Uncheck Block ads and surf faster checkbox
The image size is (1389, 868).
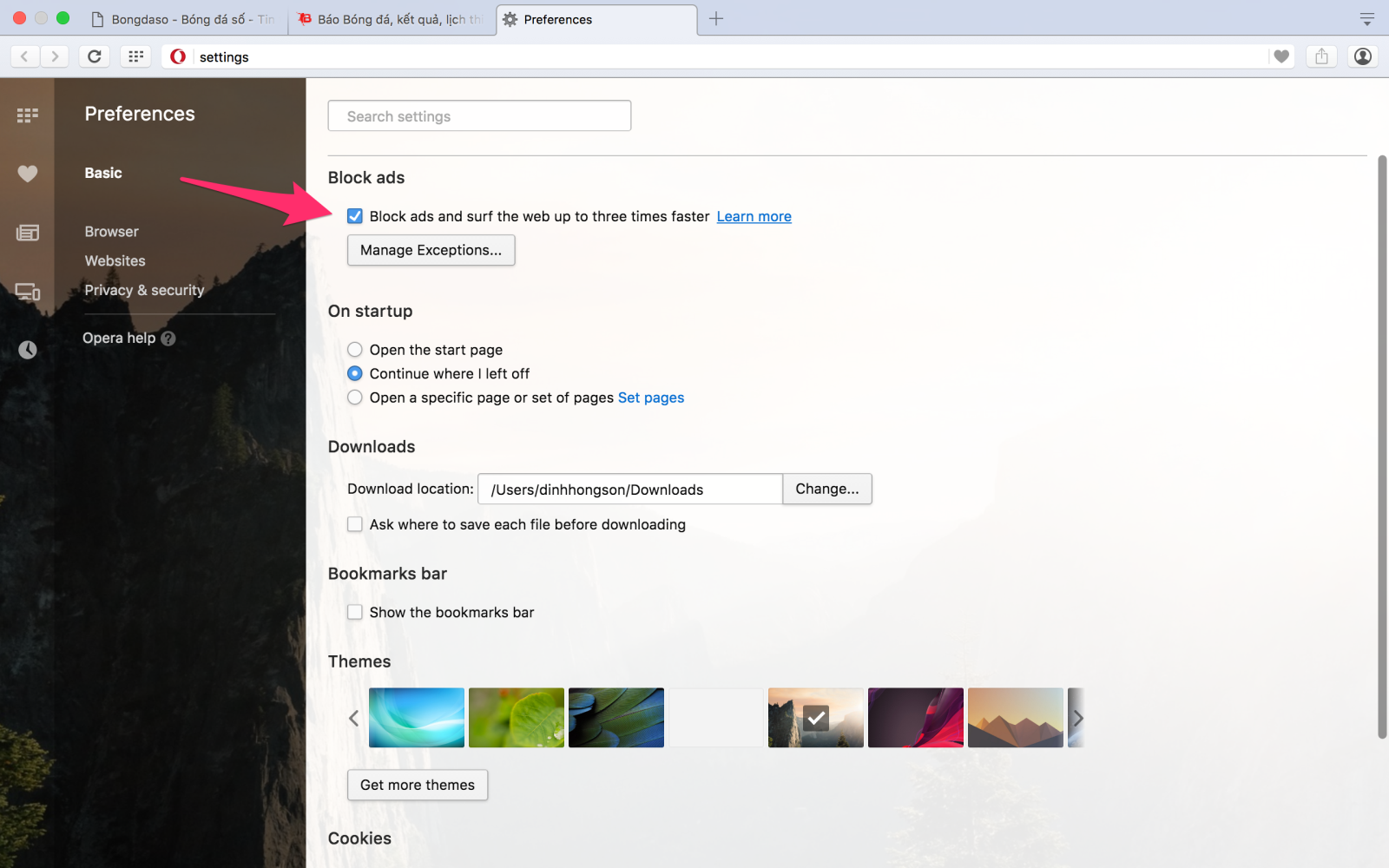pos(355,216)
